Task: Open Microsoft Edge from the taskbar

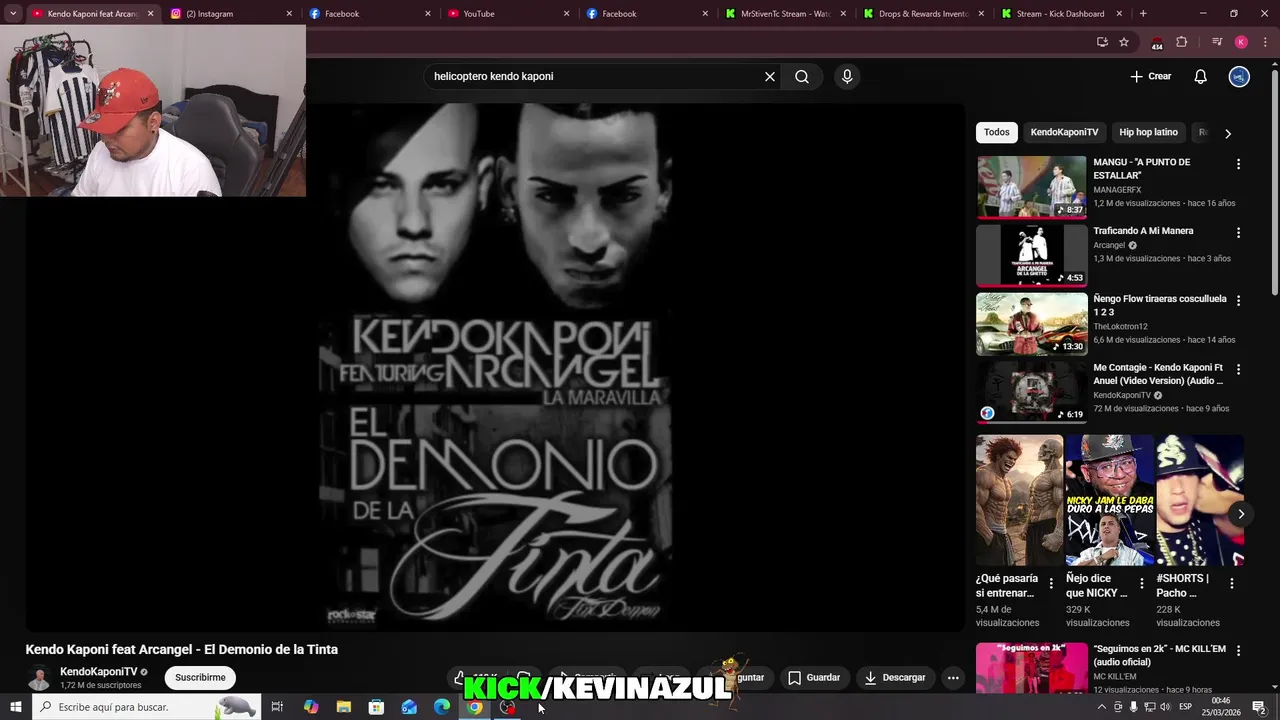Action: (x=442, y=707)
